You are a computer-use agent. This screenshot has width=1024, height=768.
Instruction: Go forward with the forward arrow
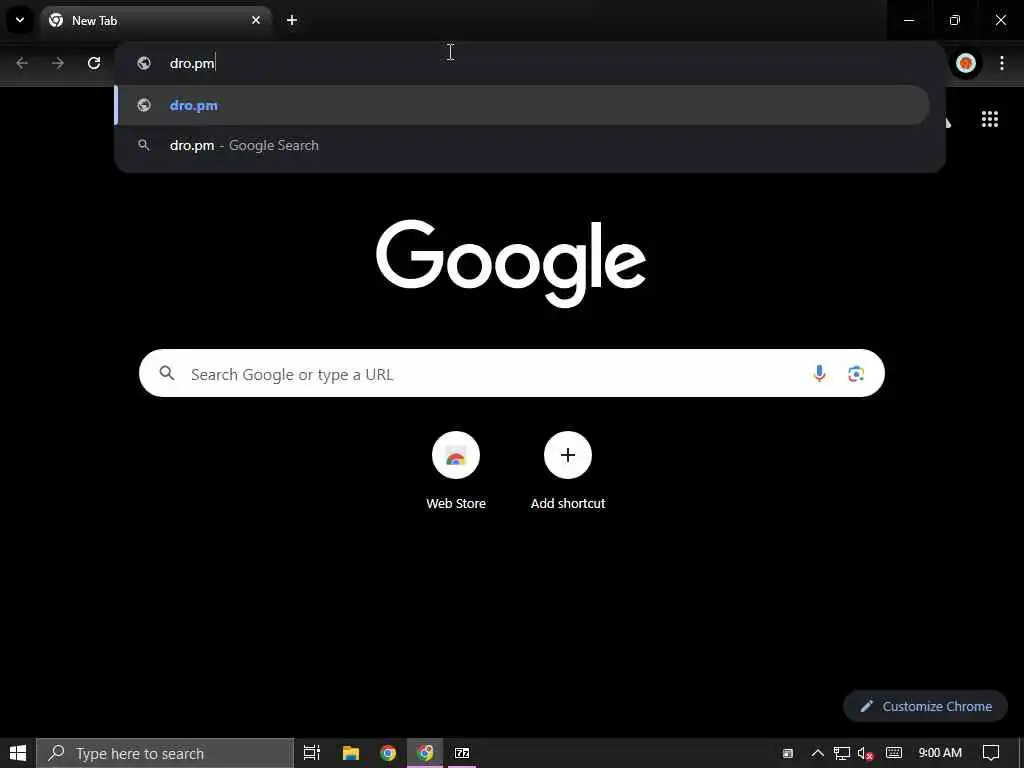pos(58,63)
